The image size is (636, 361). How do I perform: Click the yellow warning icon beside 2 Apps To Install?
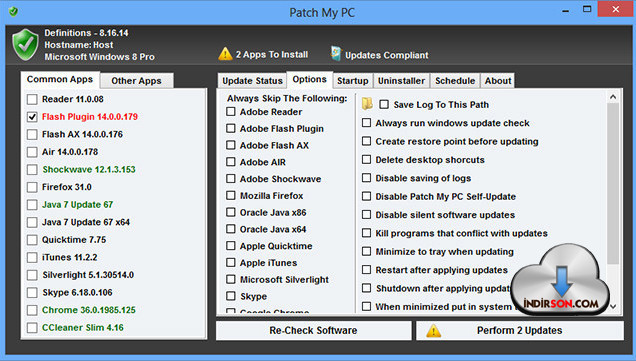[225, 54]
